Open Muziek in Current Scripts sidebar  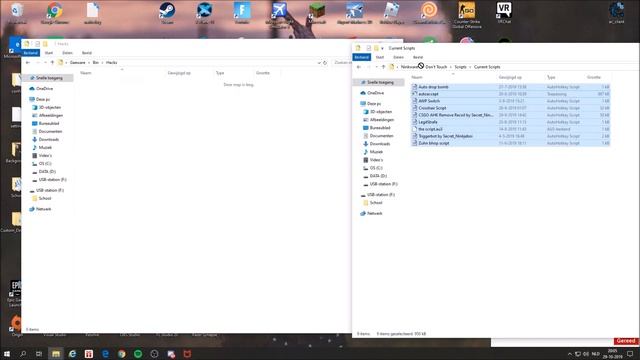376,152
